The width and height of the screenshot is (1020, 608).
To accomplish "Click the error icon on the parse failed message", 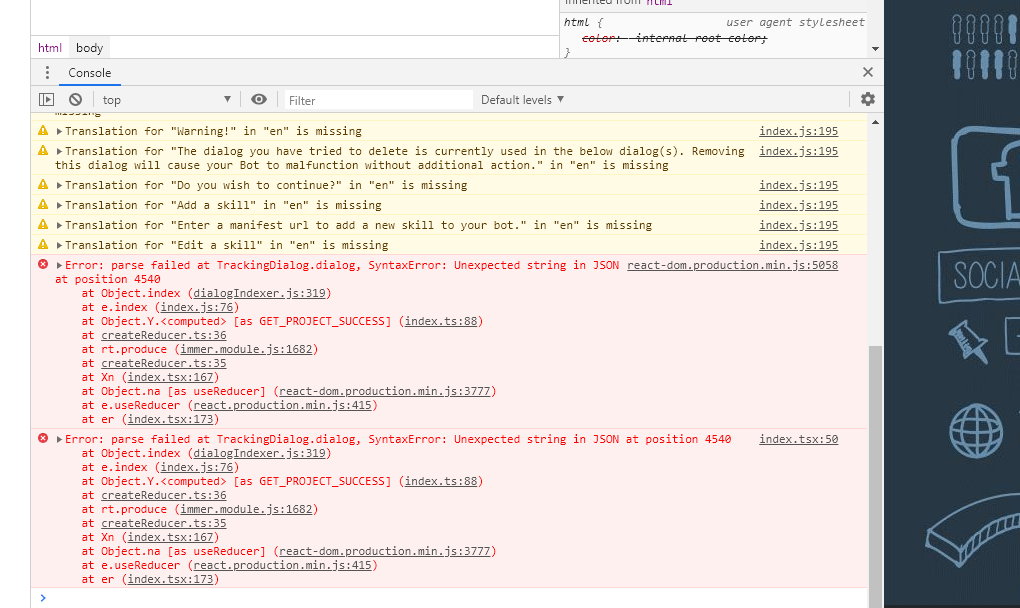I will pyautogui.click(x=42, y=265).
